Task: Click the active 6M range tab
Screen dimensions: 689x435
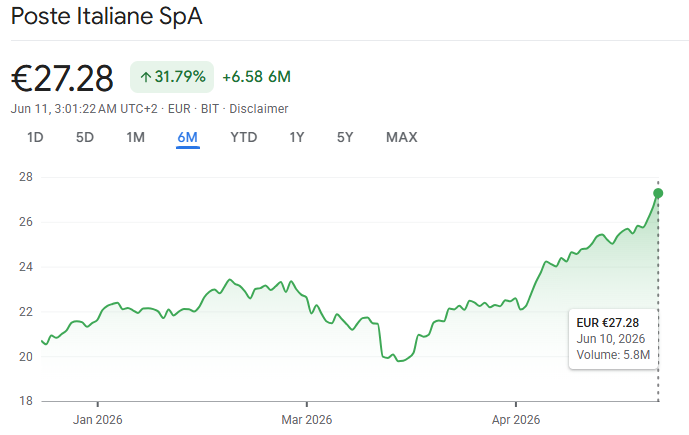Action: click(x=188, y=138)
